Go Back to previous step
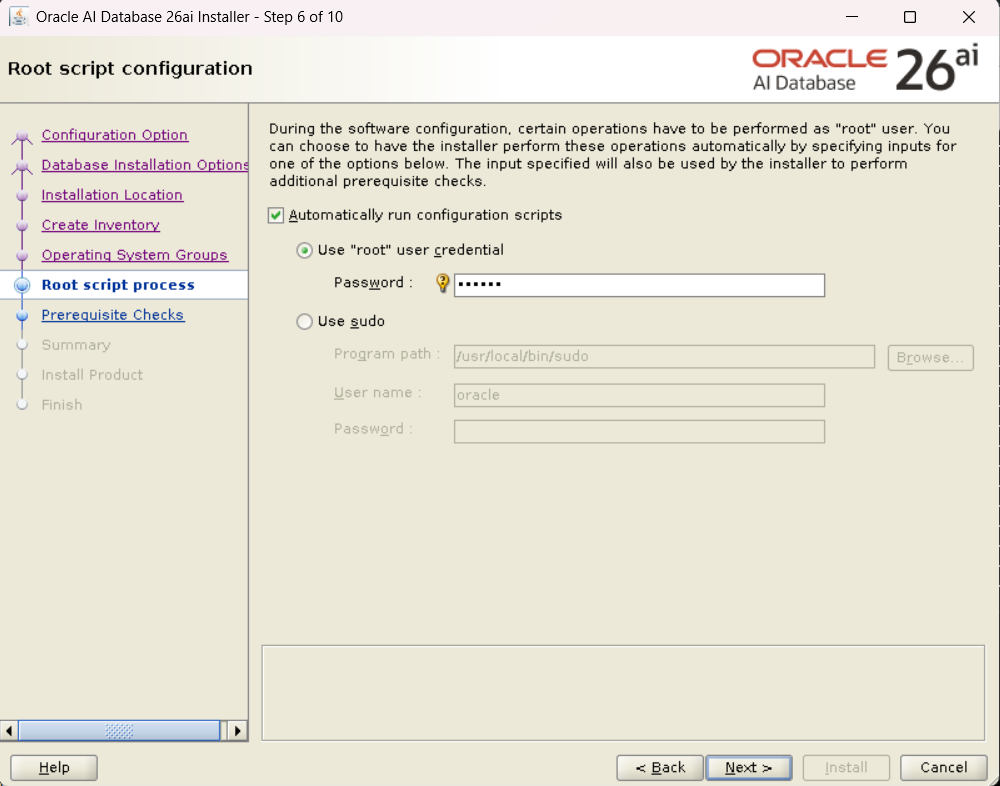This screenshot has width=1000, height=786. tap(660, 768)
